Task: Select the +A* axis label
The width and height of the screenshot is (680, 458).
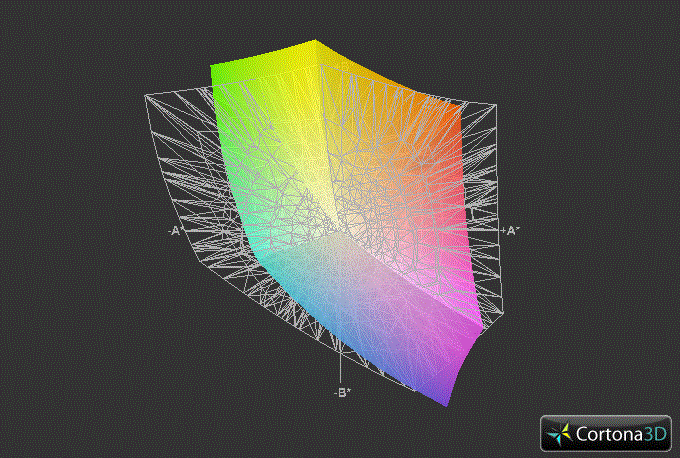Action: point(510,230)
